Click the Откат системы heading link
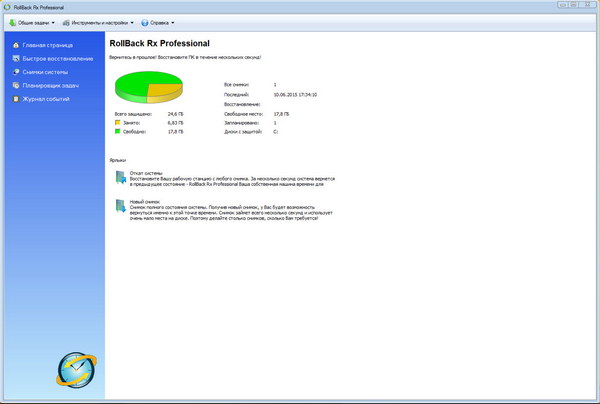This screenshot has height=404, width=600. tap(146, 172)
